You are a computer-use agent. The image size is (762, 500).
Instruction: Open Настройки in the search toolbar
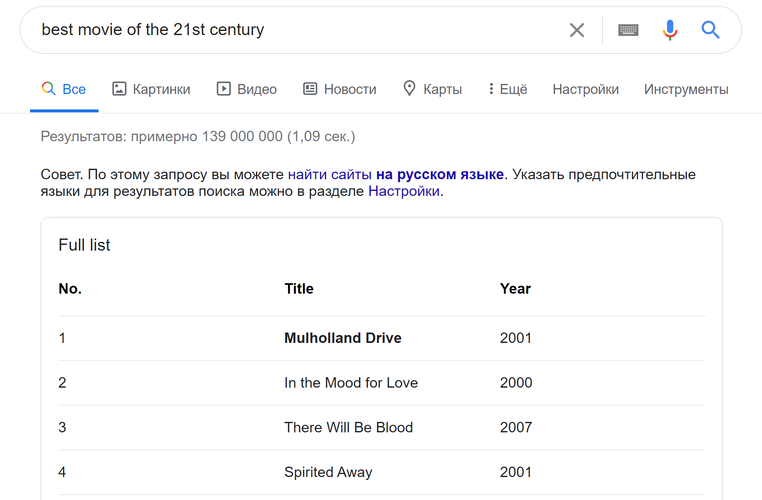coord(586,89)
